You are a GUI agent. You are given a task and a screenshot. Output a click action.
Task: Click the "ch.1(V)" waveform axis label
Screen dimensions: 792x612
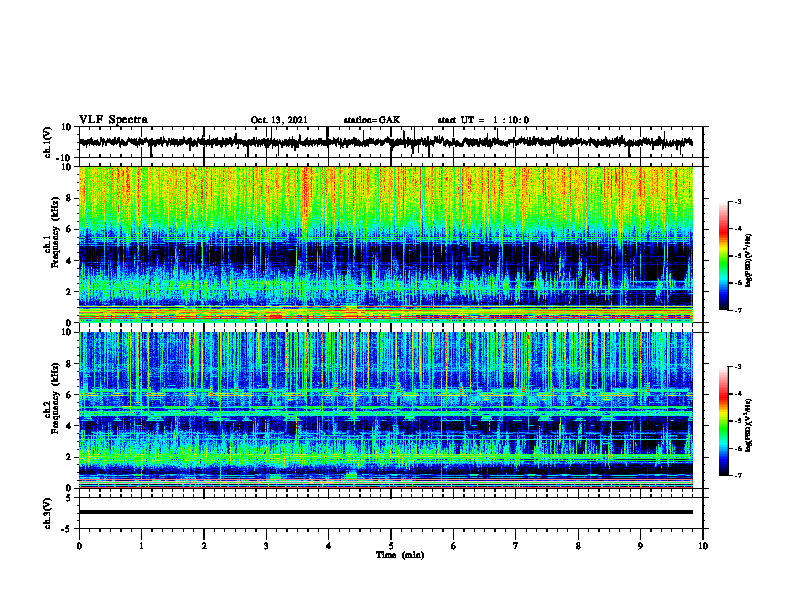pos(48,142)
